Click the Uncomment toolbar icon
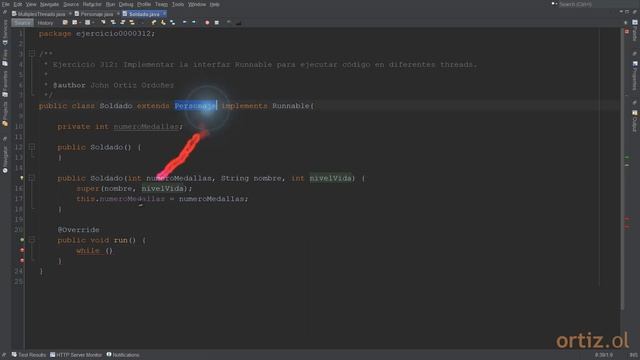Image resolution: width=640 pixels, height=360 pixels. tap(238, 23)
